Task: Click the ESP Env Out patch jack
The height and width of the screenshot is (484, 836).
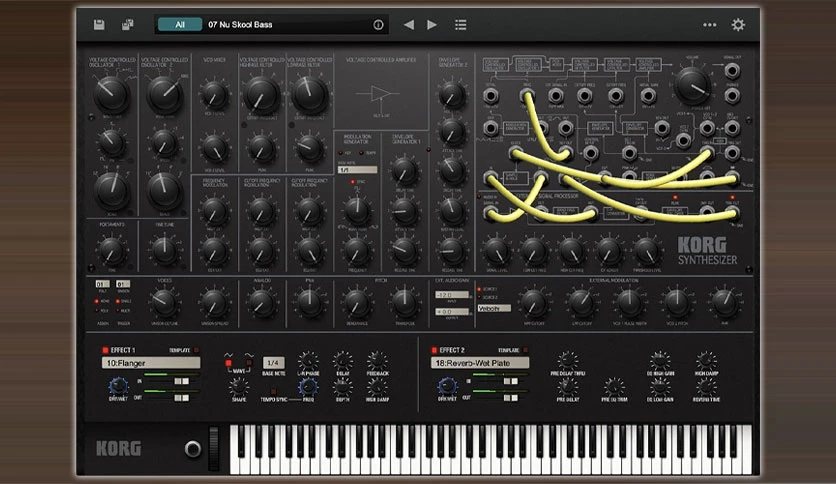Action: [707, 211]
